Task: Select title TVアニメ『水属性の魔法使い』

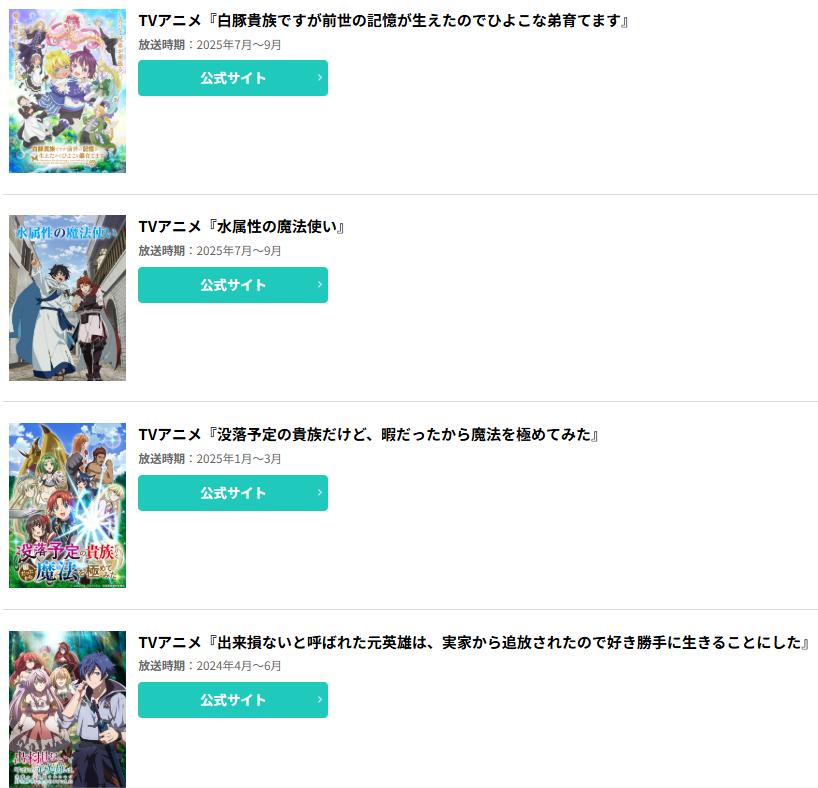Action: (241, 227)
